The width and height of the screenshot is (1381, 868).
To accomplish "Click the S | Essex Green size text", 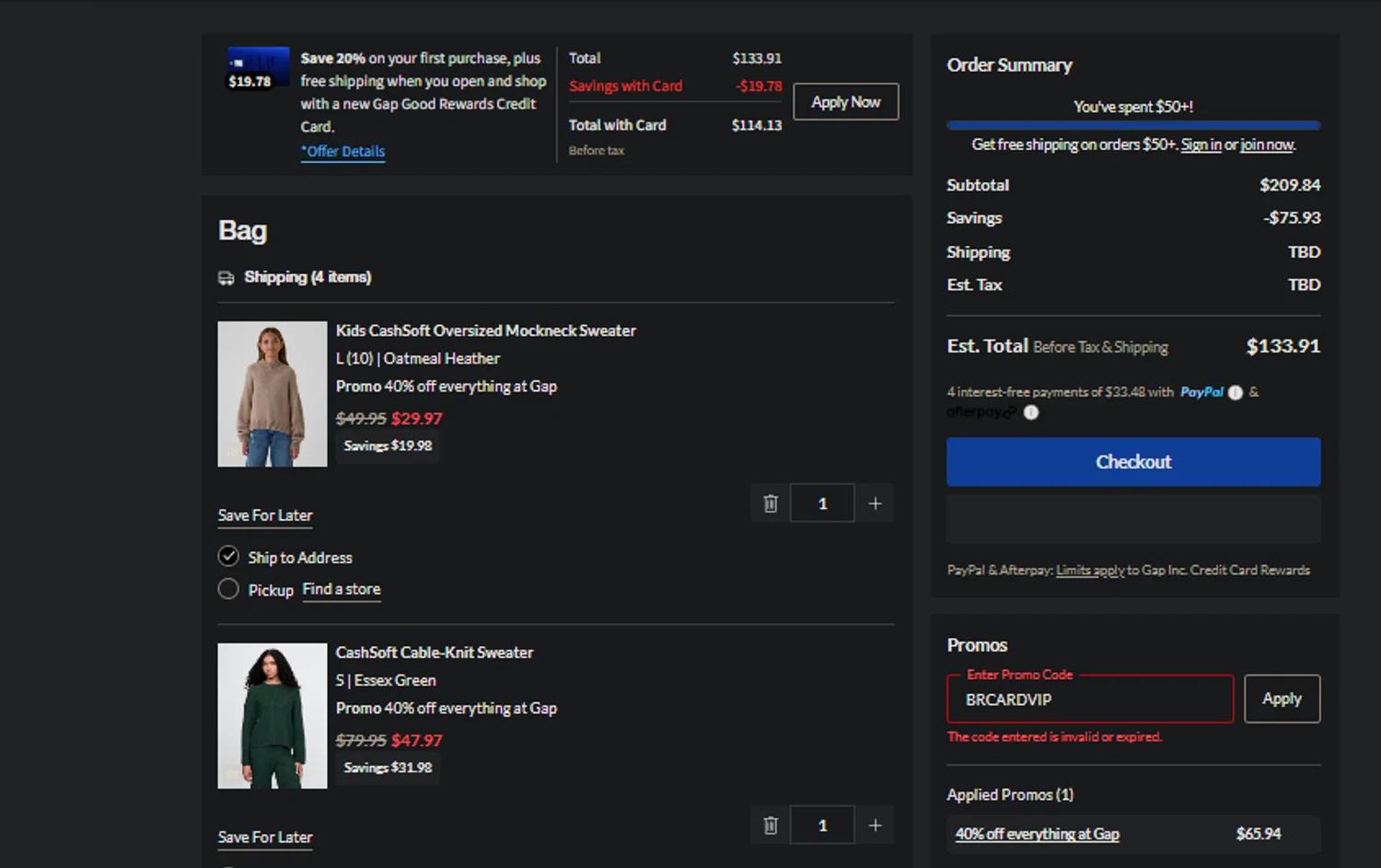I will click(386, 681).
